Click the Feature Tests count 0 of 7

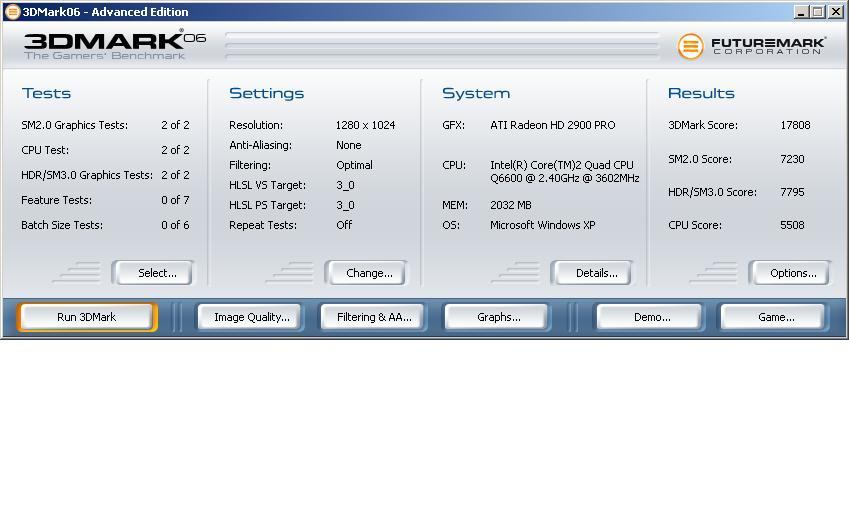tap(175, 200)
